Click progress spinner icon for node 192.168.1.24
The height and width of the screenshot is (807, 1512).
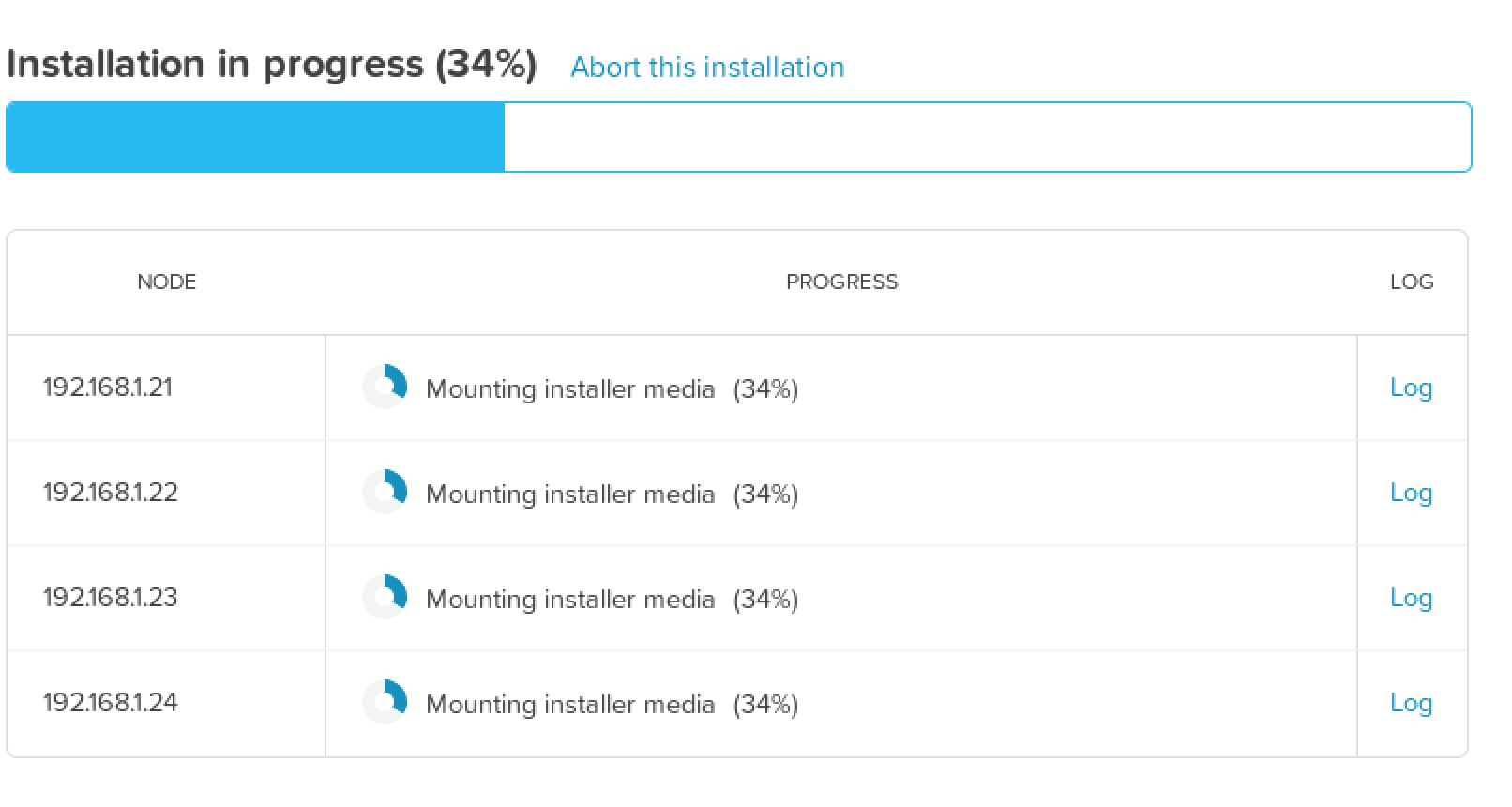pyautogui.click(x=385, y=702)
